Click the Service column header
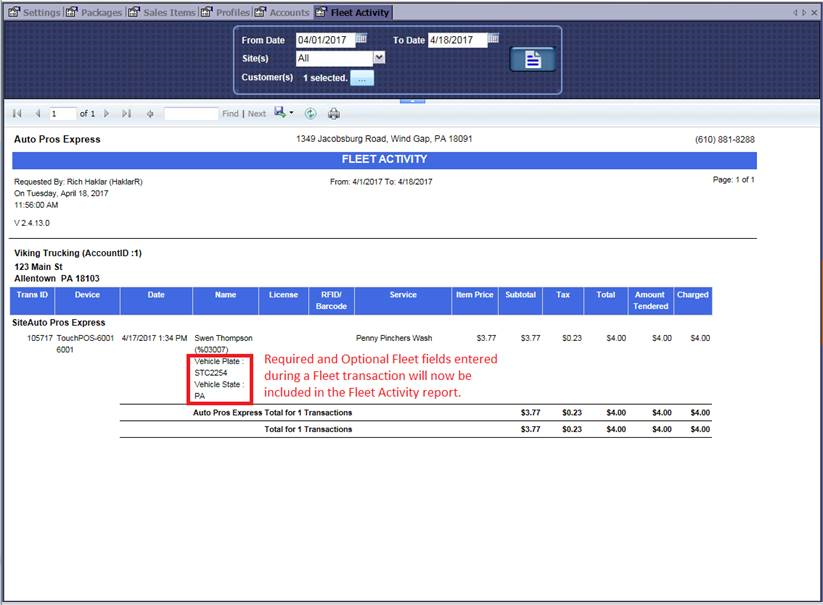The width and height of the screenshot is (823, 605). pyautogui.click(x=403, y=301)
